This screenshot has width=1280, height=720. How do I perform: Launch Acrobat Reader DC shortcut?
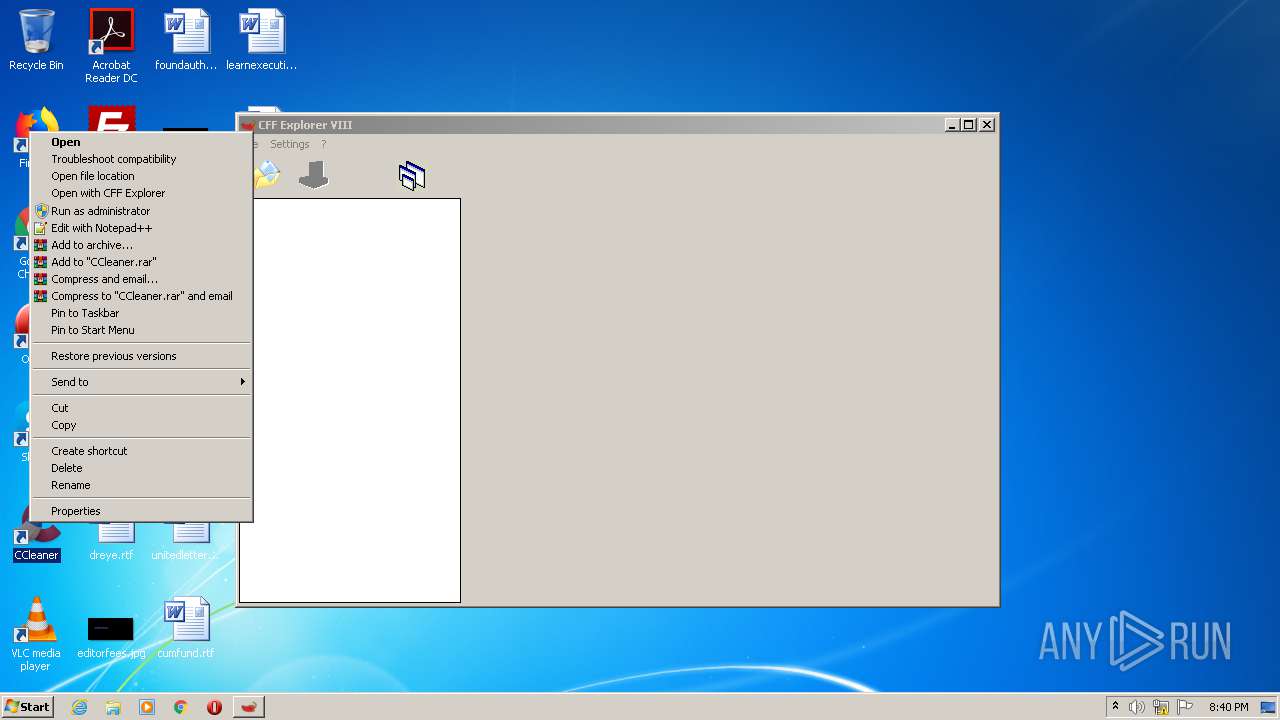point(111,45)
